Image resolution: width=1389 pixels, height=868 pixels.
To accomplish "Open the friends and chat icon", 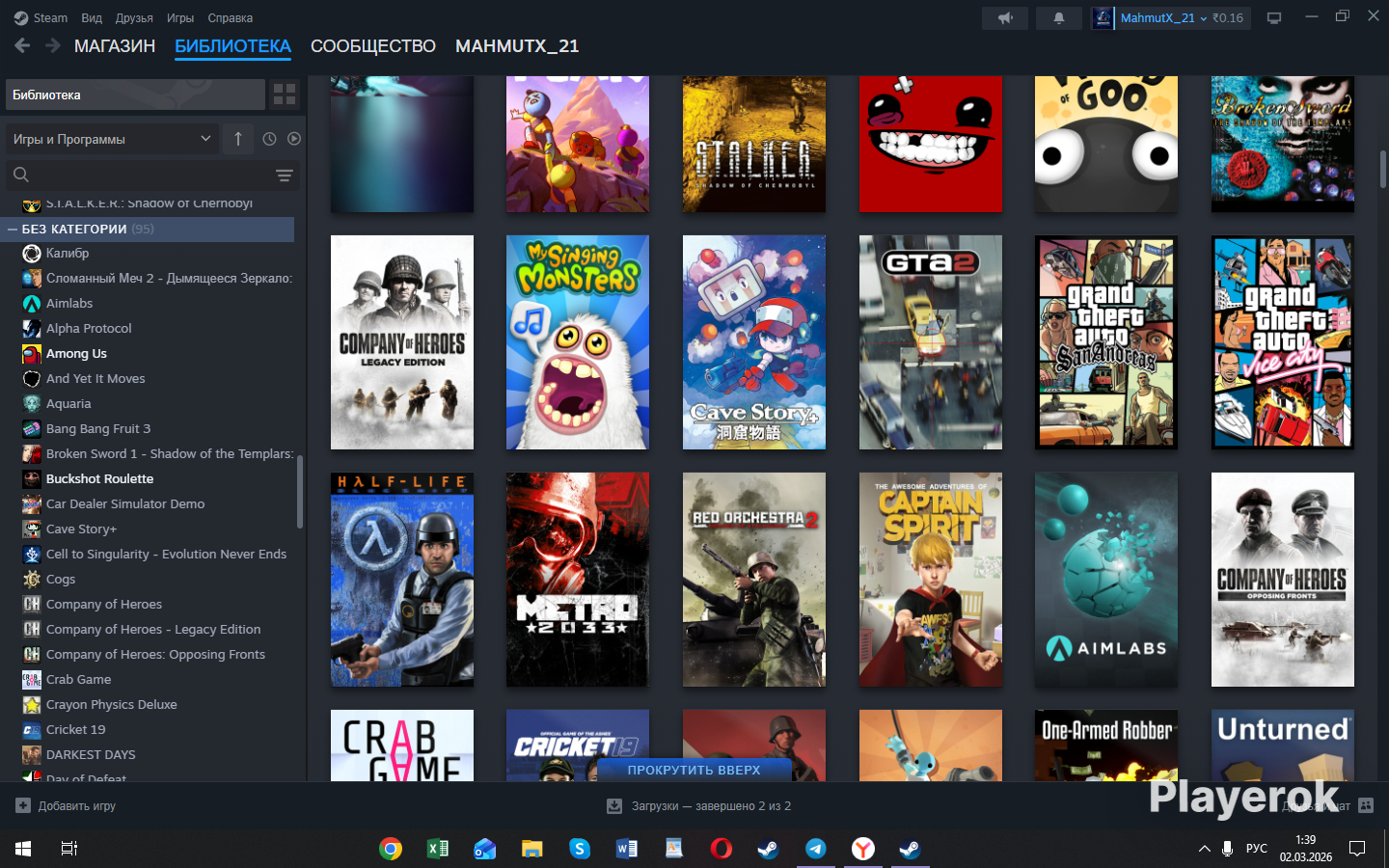I will (x=1366, y=805).
